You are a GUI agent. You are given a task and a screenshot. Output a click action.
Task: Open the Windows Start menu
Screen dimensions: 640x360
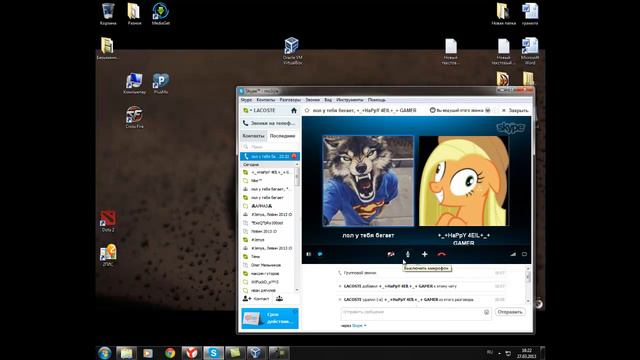coord(104,353)
